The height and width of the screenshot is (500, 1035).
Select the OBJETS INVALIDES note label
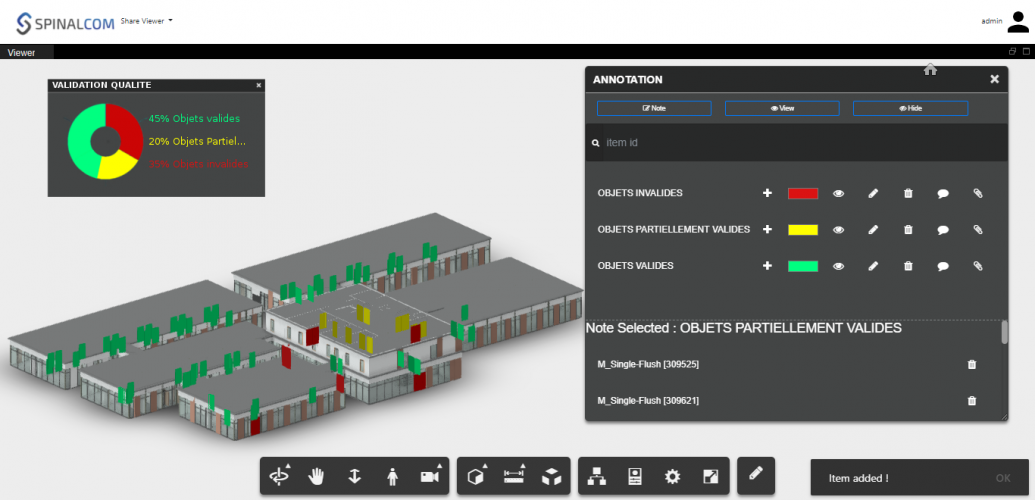tap(640, 193)
